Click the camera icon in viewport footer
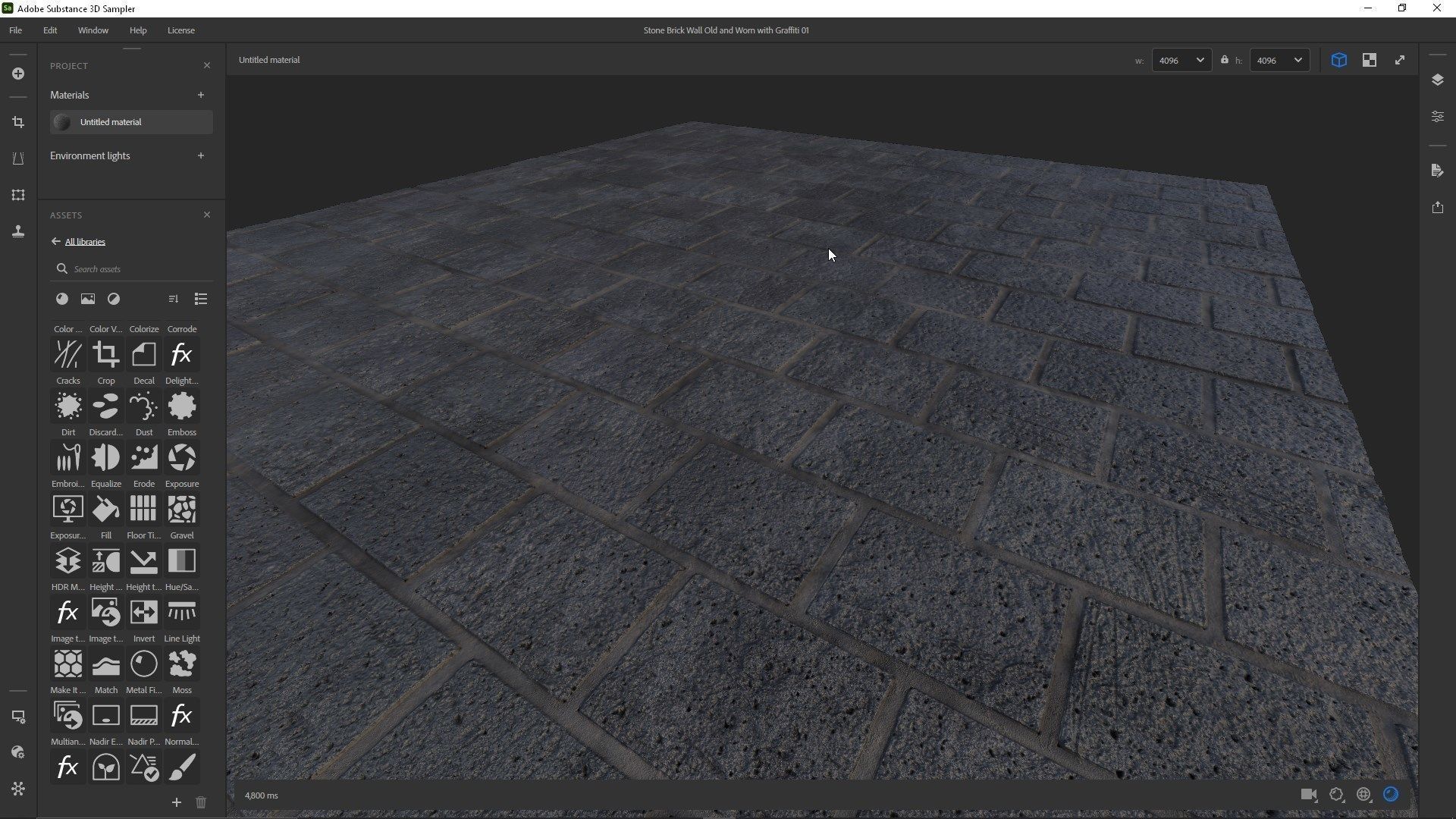The height and width of the screenshot is (819, 1456). click(1308, 795)
